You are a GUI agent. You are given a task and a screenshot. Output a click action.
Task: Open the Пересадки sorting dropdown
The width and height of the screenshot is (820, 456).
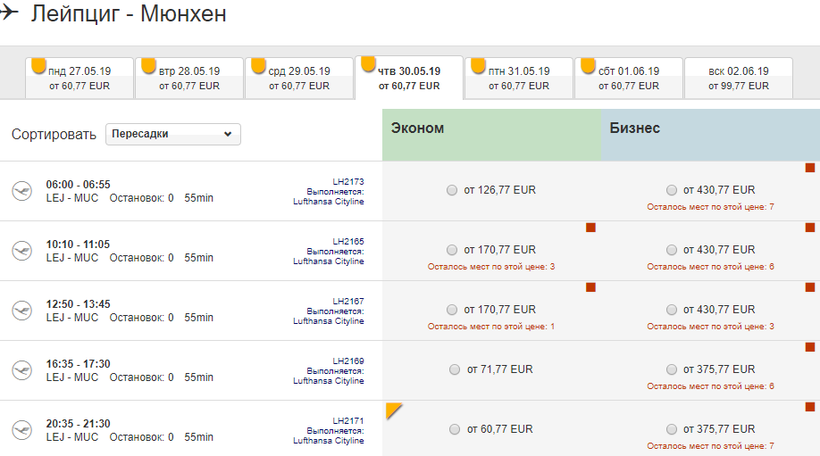click(172, 134)
